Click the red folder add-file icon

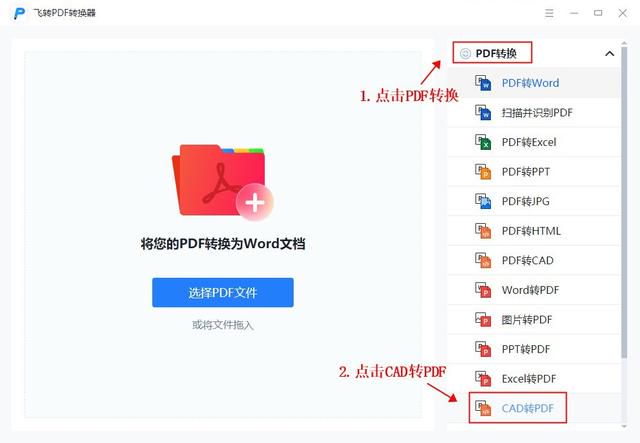pos(222,182)
